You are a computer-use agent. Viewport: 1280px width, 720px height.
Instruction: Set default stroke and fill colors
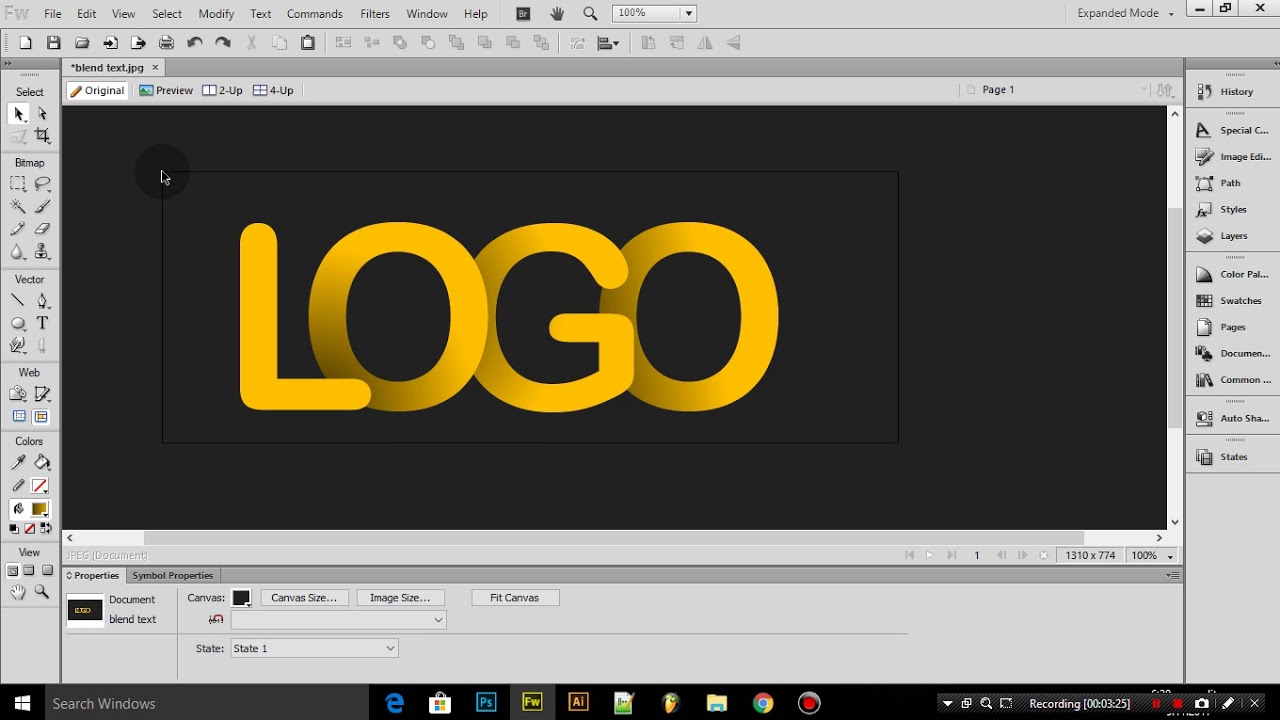coord(14,529)
